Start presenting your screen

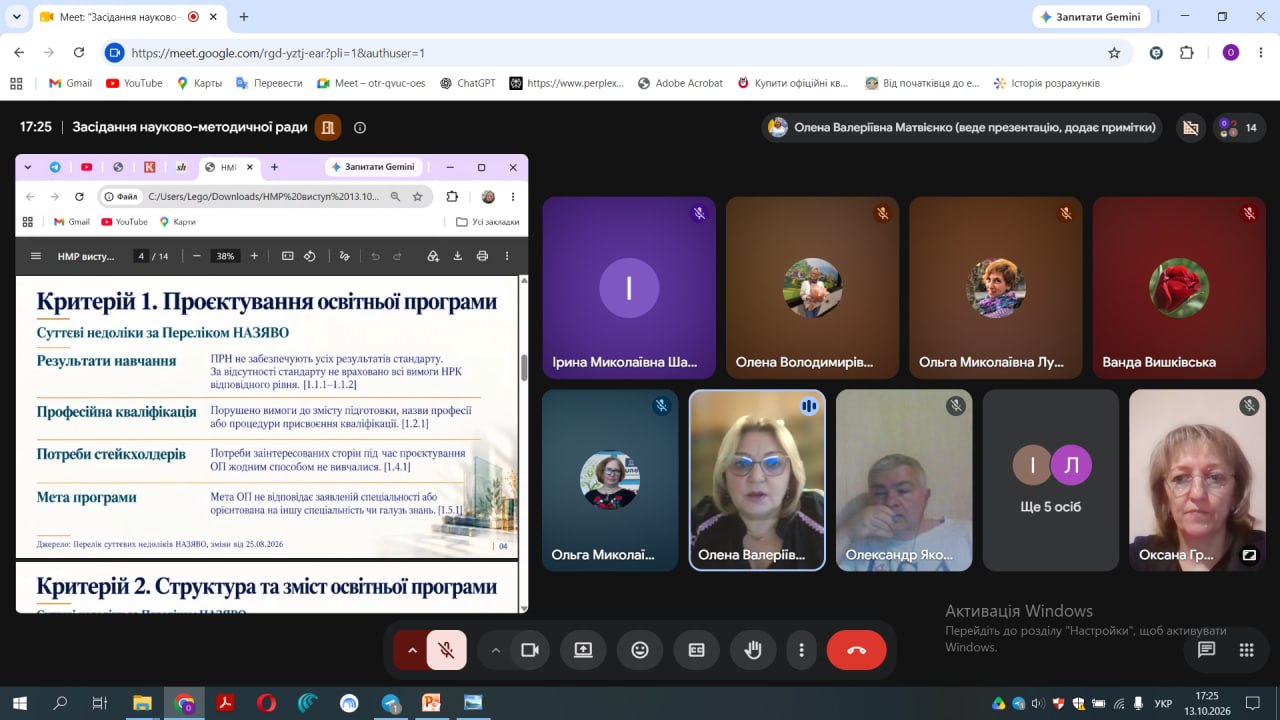point(583,650)
